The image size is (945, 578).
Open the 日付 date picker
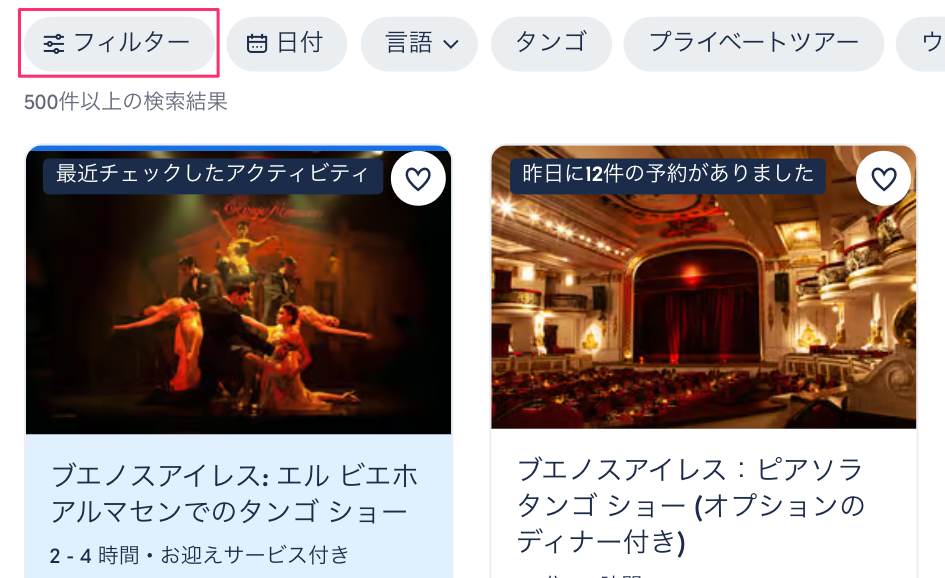286,43
